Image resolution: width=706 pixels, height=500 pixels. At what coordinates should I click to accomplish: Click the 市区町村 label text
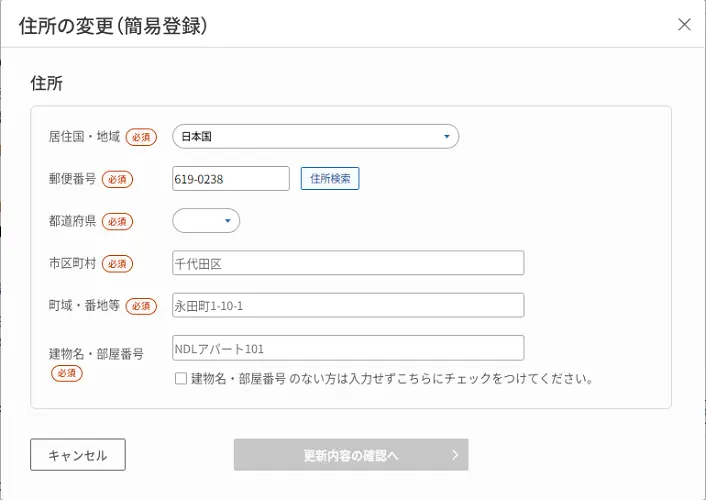(72, 263)
